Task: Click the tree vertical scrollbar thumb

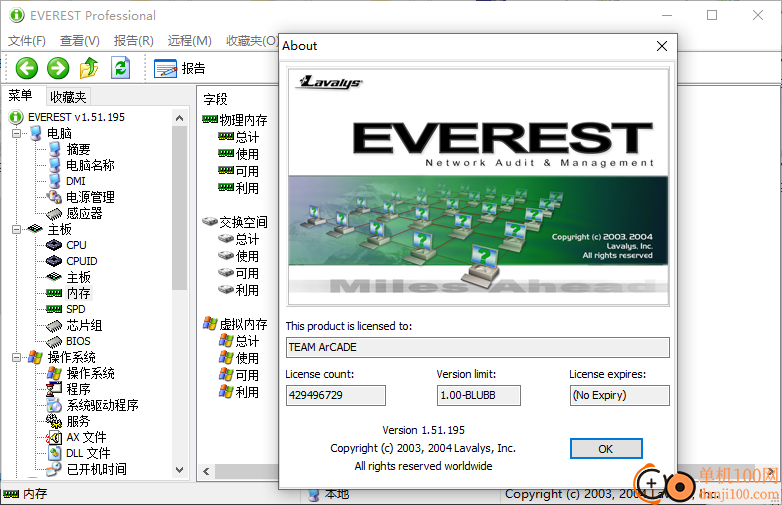Action: [x=180, y=207]
